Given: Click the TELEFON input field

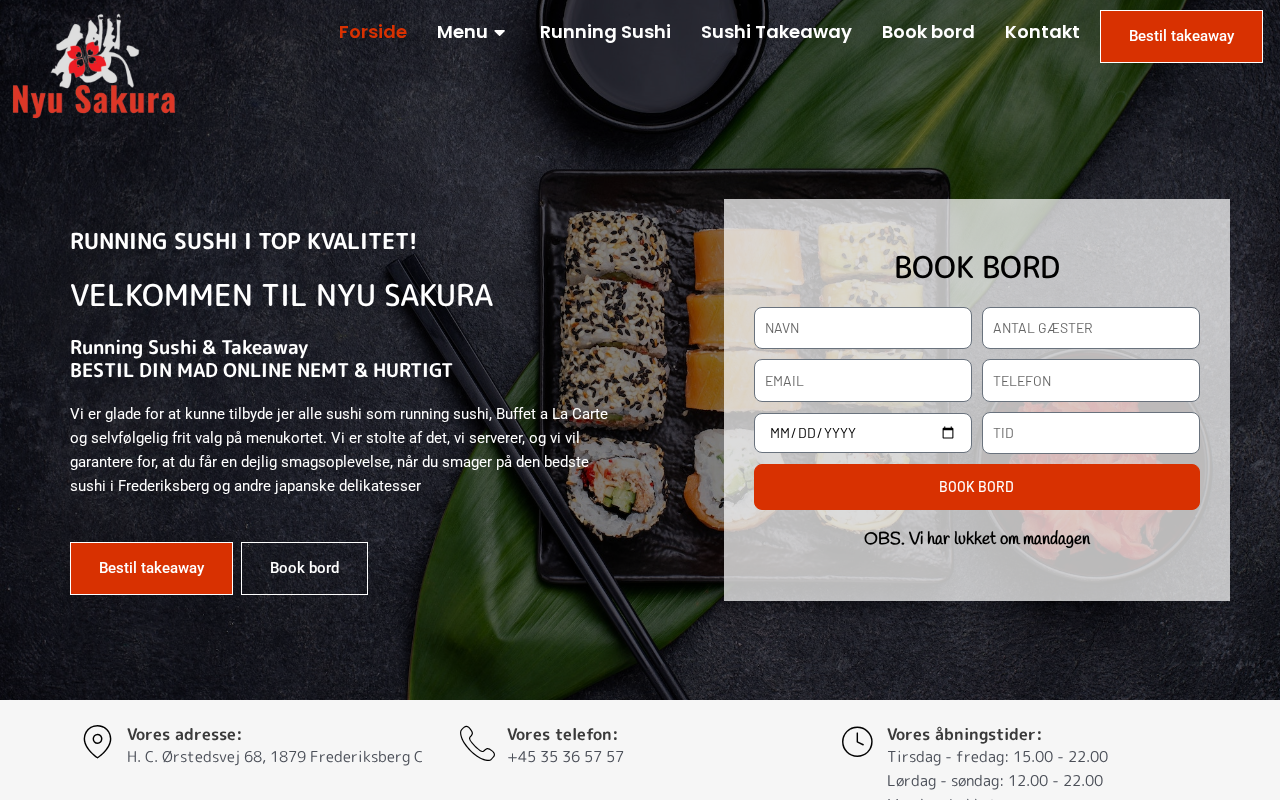Looking at the screenshot, I should point(1091,381).
